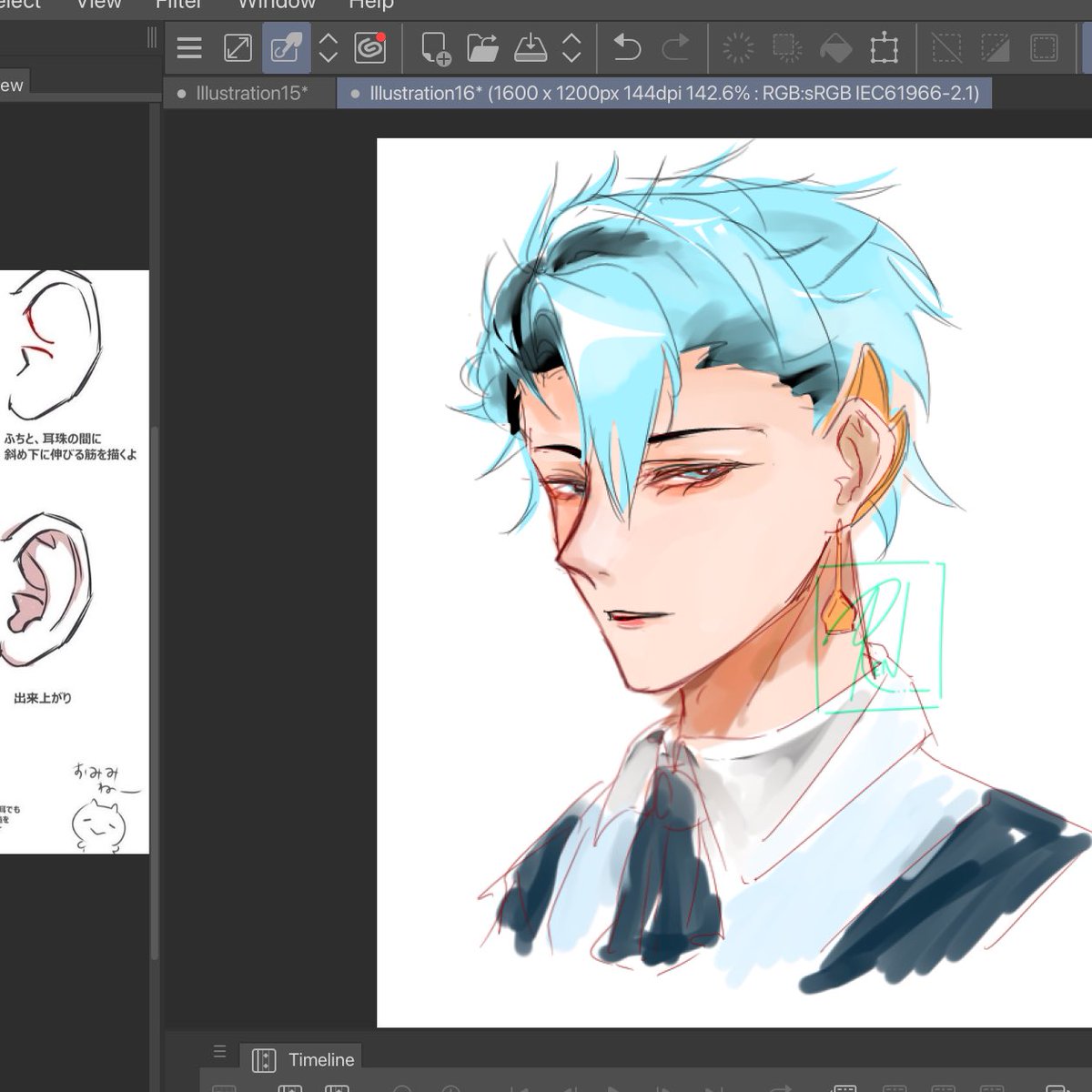
Task: Create a new canvas using the new document icon
Action: click(436, 47)
